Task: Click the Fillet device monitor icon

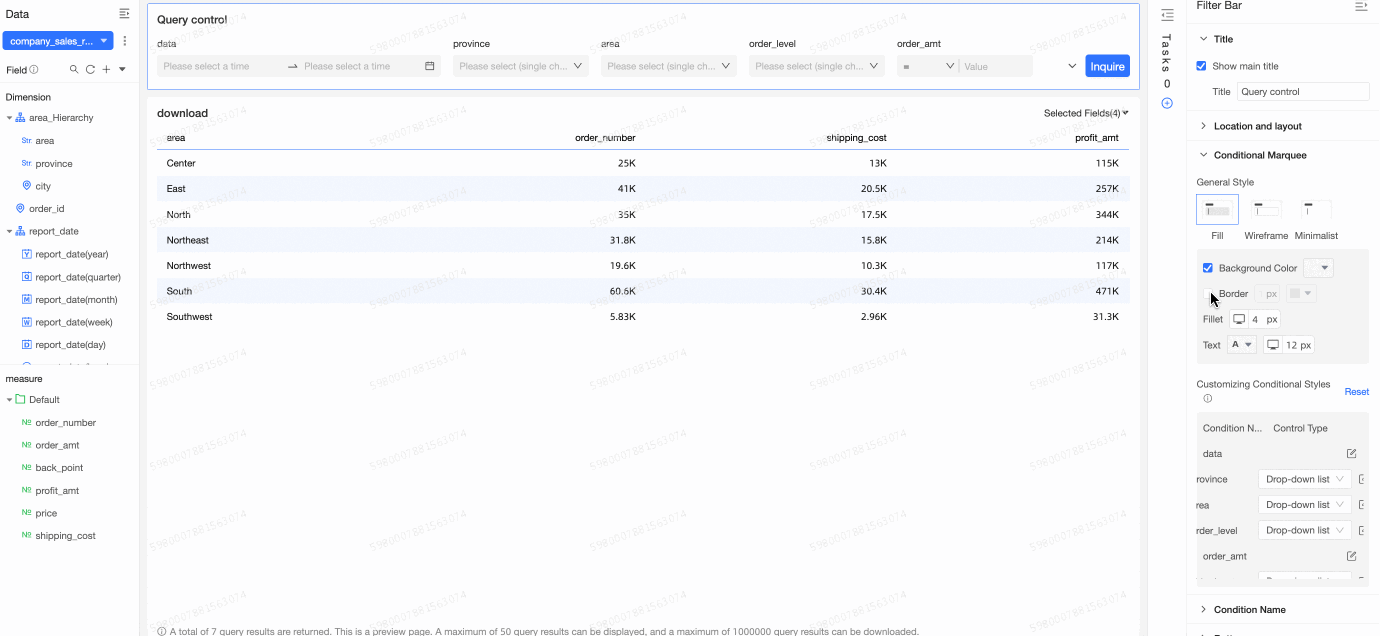Action: coord(1239,319)
